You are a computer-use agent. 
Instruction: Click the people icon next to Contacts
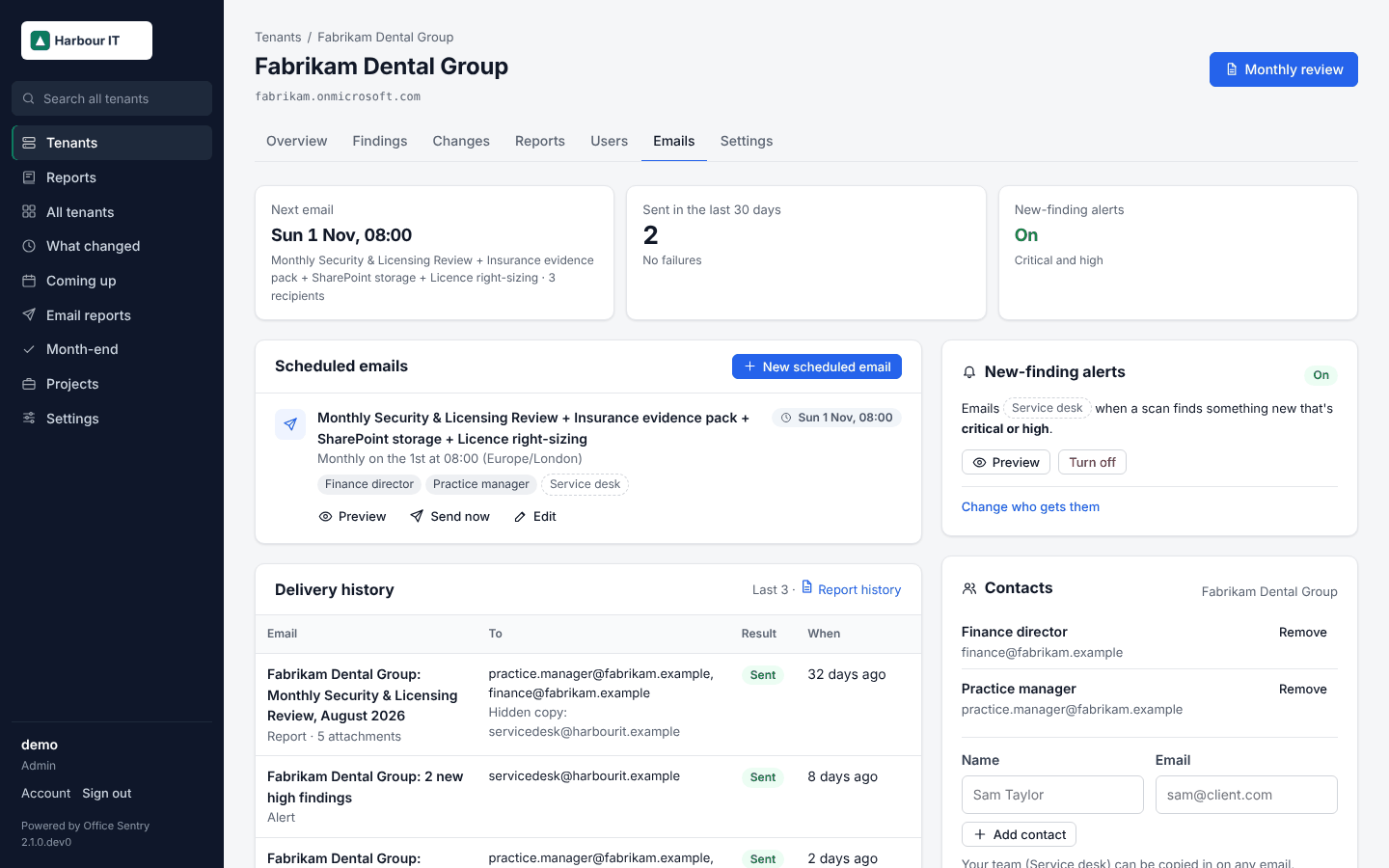(969, 588)
